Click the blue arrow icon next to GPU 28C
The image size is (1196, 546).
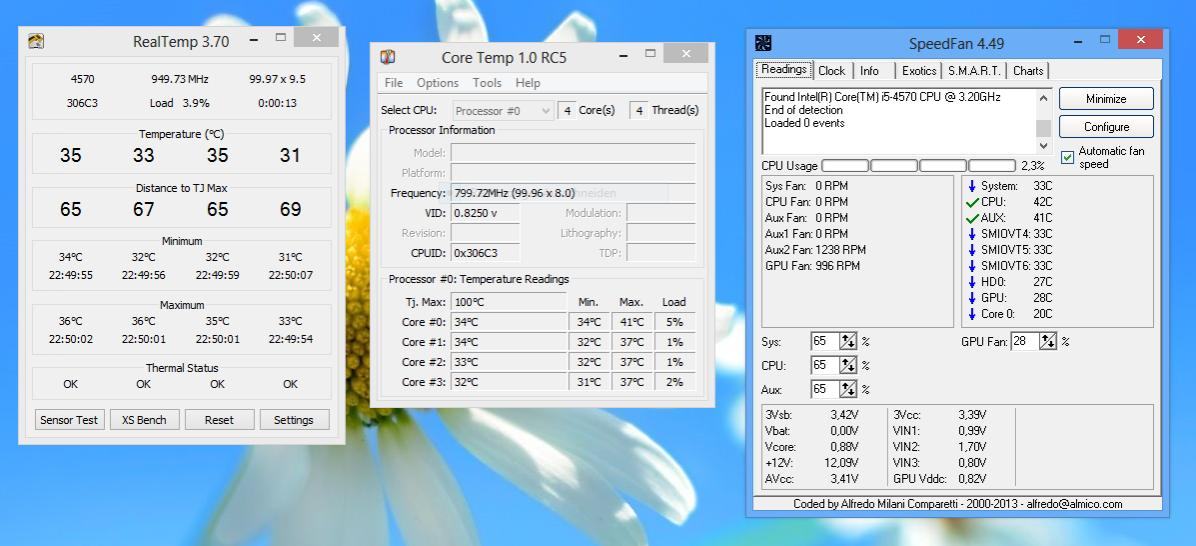tap(972, 298)
